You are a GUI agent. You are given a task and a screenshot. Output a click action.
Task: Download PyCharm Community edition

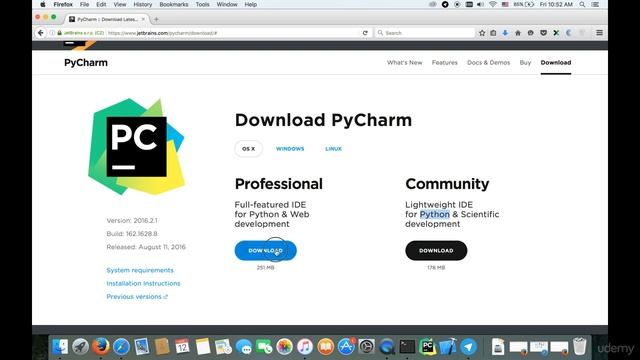click(436, 251)
